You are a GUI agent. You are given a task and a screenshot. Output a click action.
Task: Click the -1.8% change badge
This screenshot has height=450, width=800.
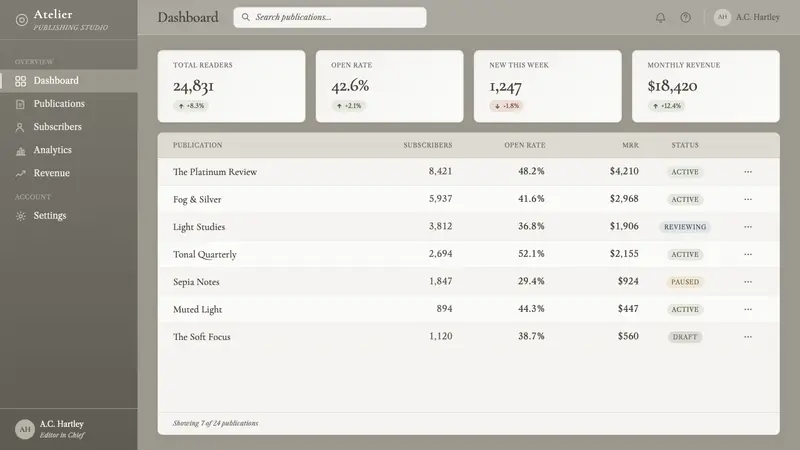tap(507, 106)
